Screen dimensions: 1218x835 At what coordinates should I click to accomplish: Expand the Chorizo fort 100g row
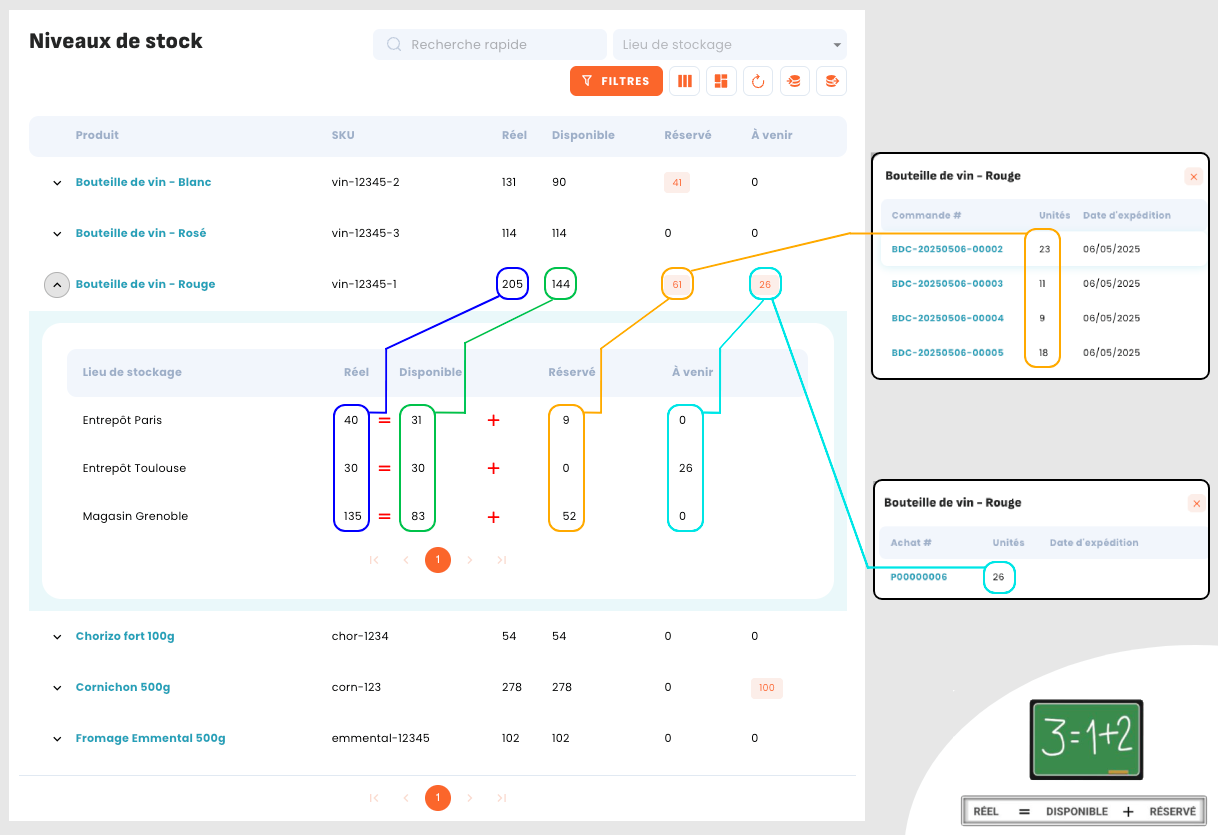click(57, 637)
